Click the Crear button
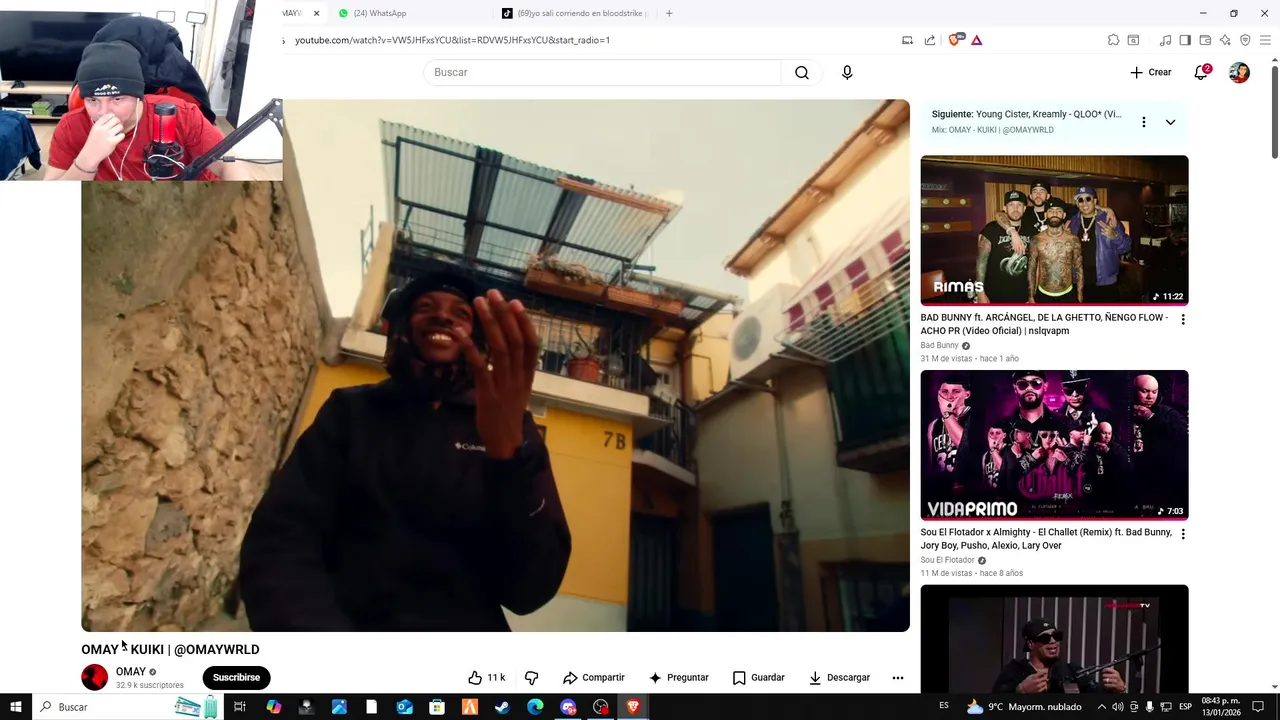This screenshot has width=1280, height=720. (x=1150, y=72)
